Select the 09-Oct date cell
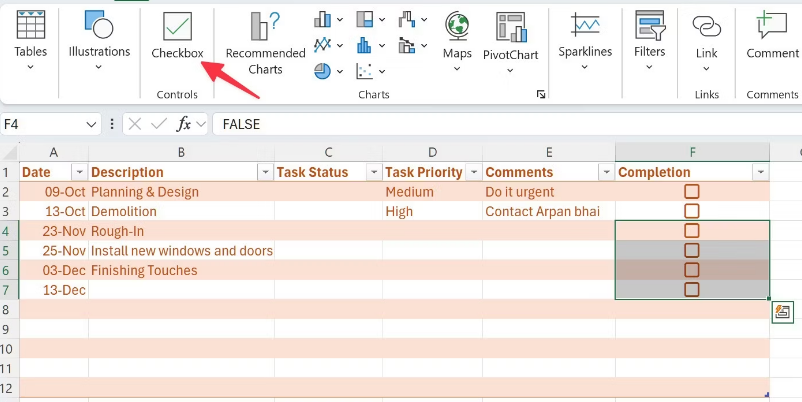 [53, 192]
